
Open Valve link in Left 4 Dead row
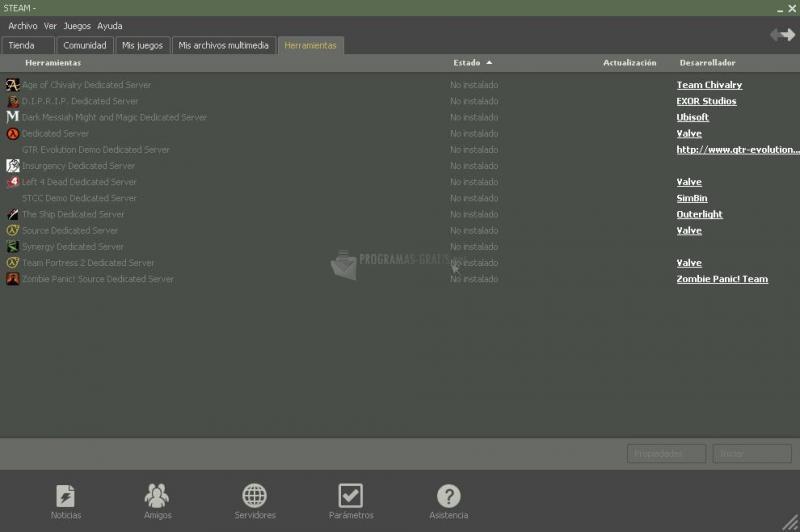689,182
